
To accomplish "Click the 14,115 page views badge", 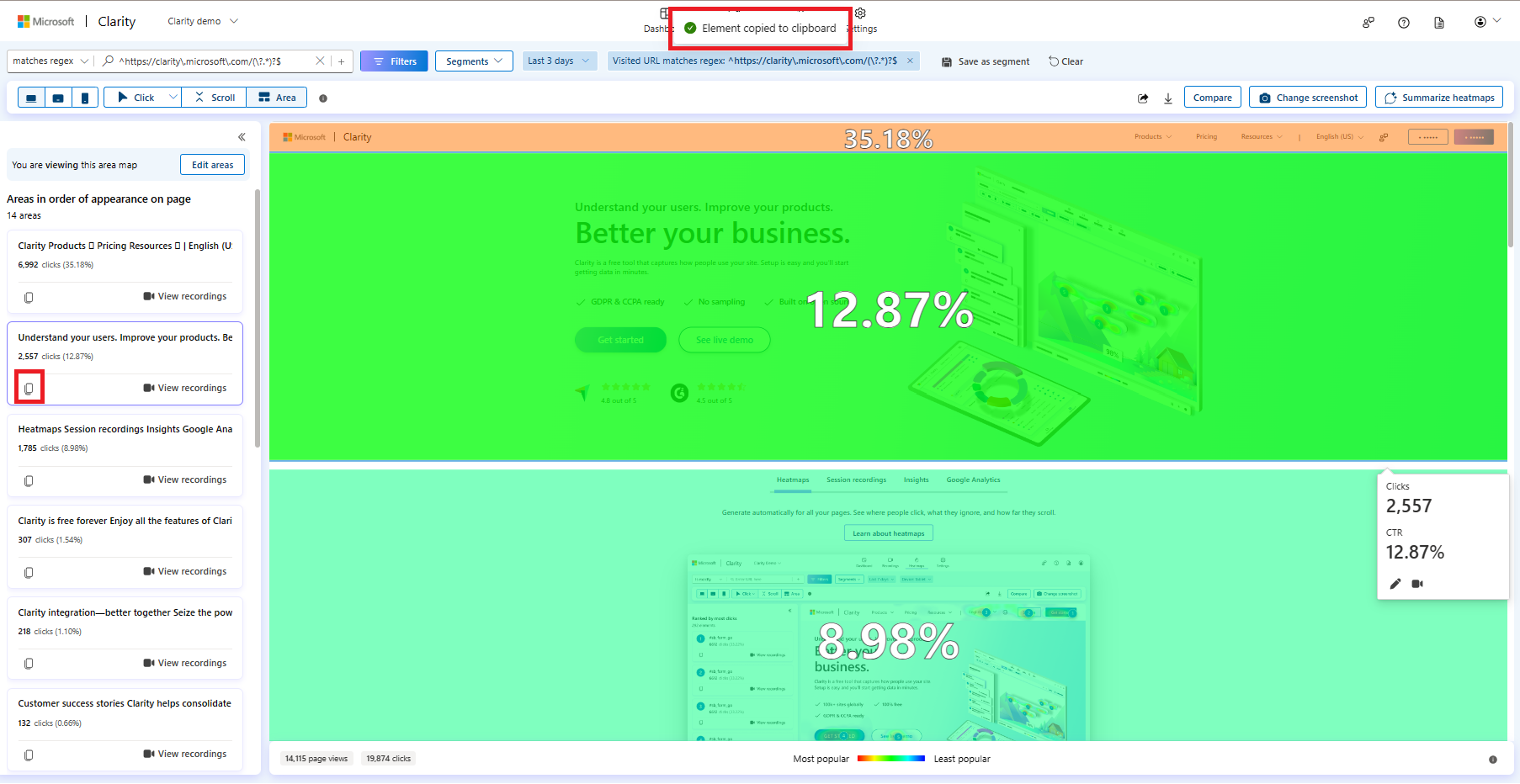I will [x=316, y=759].
